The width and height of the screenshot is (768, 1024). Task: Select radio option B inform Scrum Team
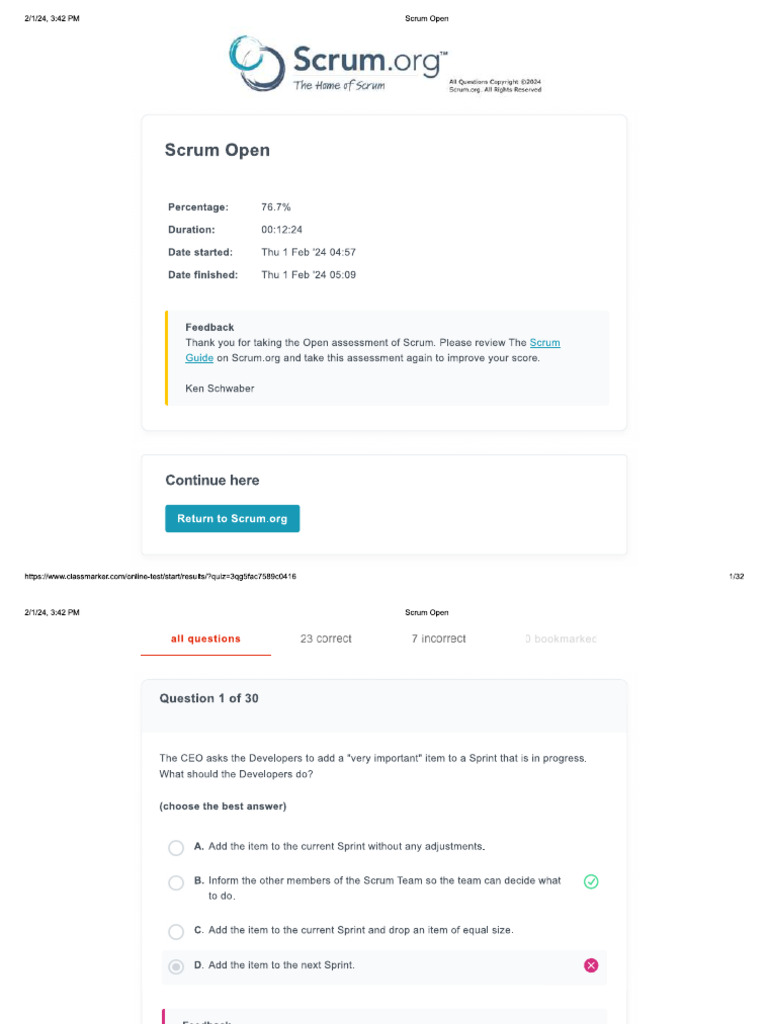(176, 883)
